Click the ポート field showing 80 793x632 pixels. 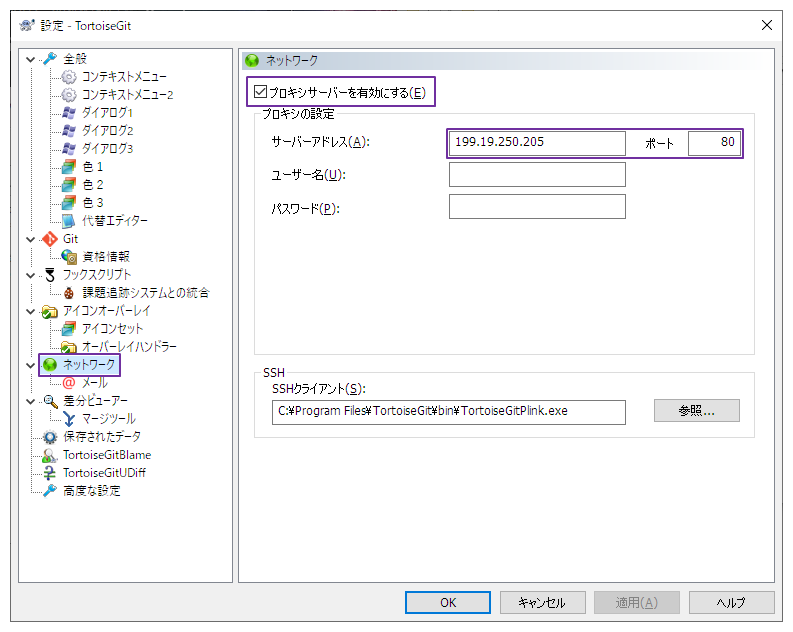click(x=714, y=143)
